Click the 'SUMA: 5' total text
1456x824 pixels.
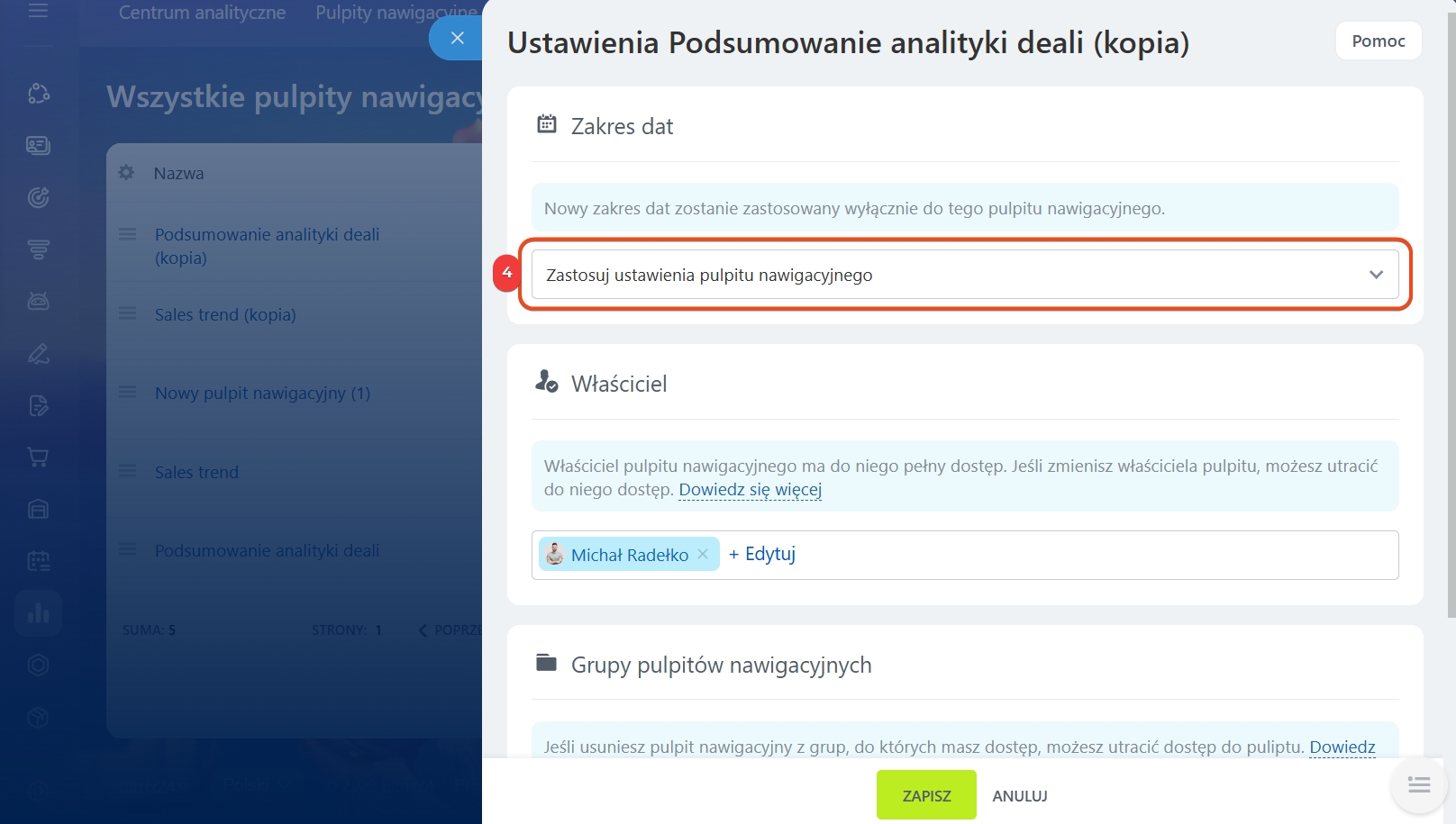point(149,629)
